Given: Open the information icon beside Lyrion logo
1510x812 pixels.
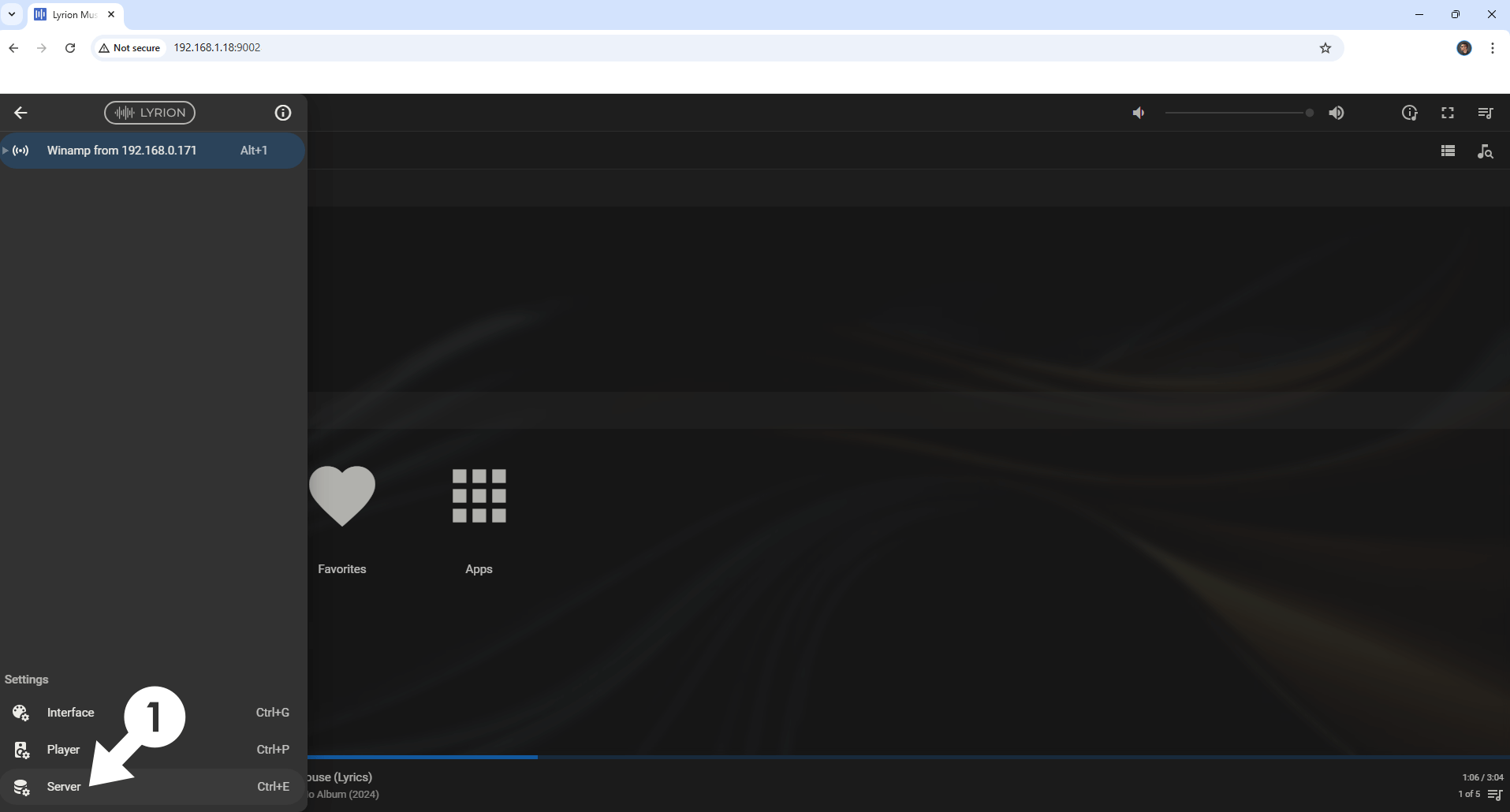Looking at the screenshot, I should (282, 113).
